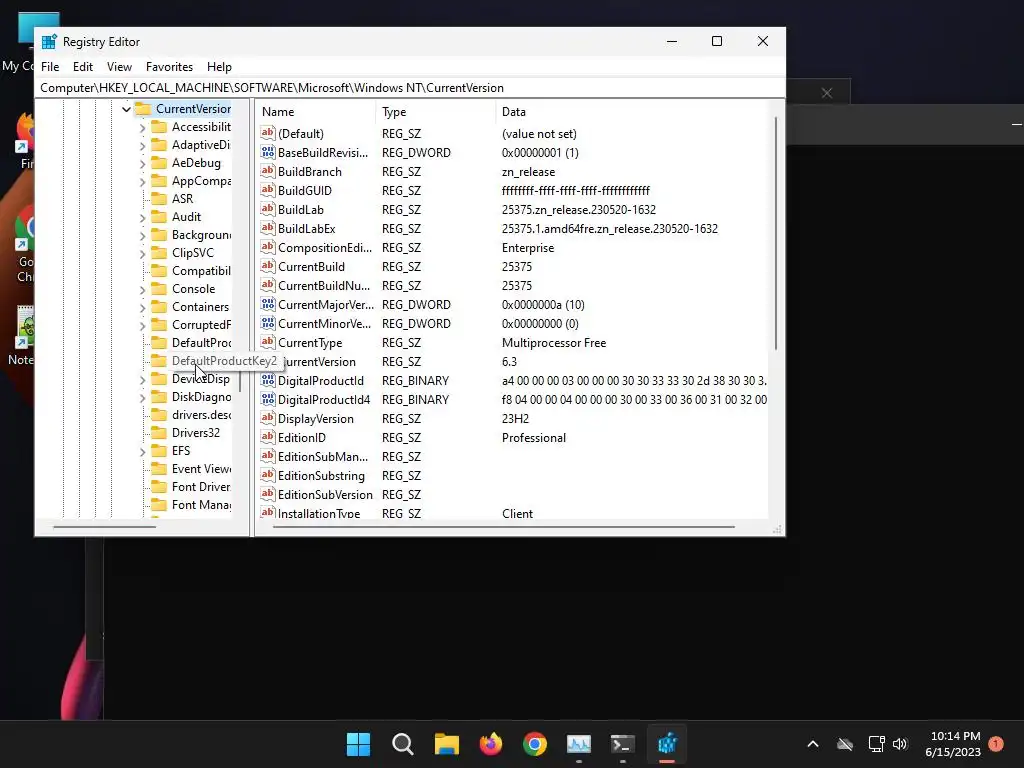Viewport: 1024px width, 768px height.
Task: Click the BuildGUID string value icon
Action: [267, 190]
